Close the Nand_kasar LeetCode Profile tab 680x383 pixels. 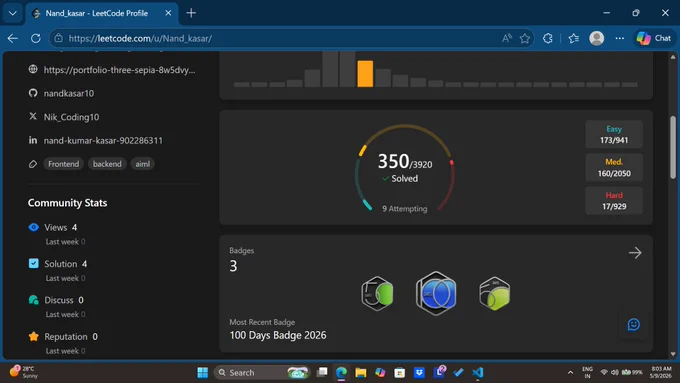[x=168, y=13]
